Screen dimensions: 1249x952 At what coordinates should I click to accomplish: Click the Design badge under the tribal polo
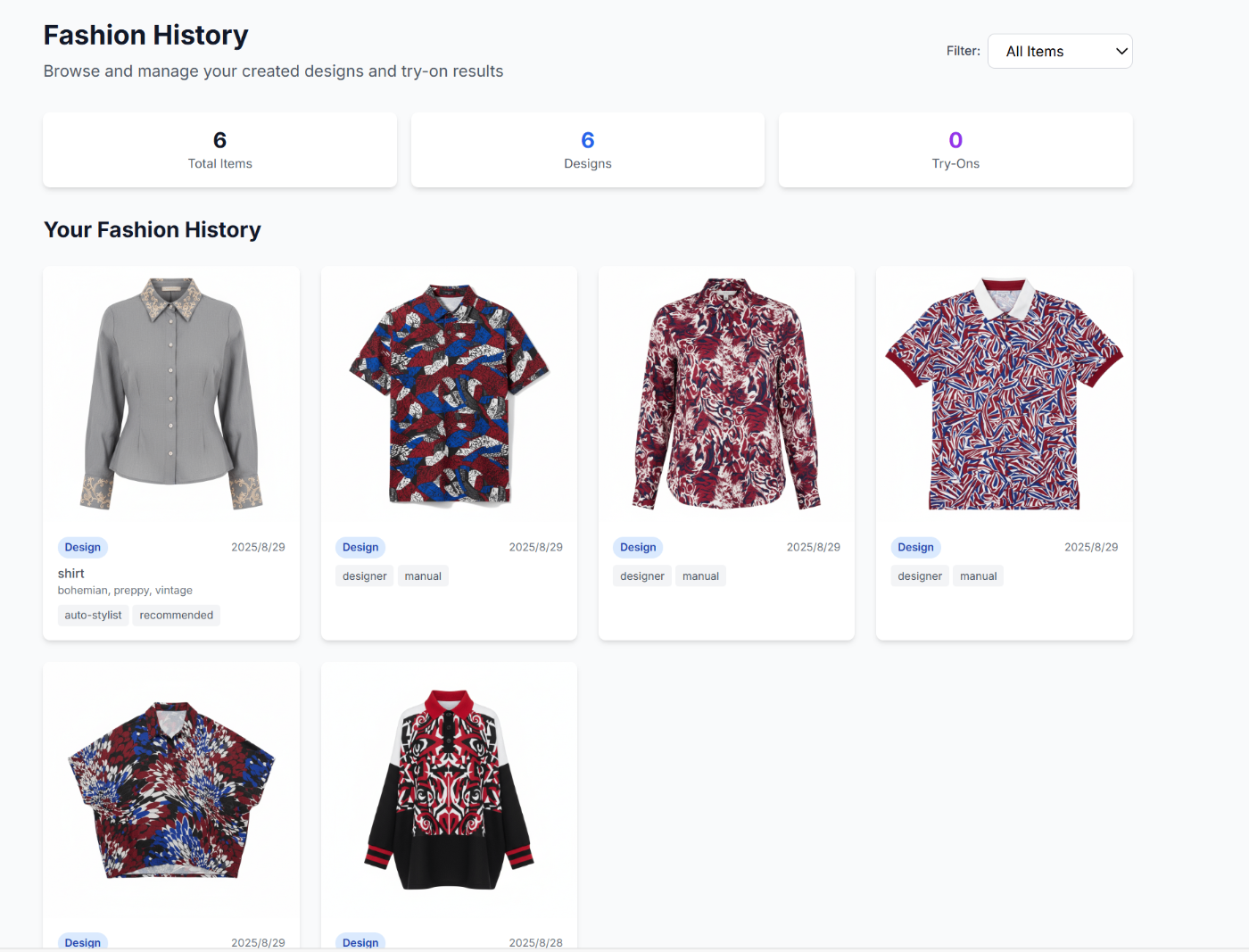click(x=360, y=942)
